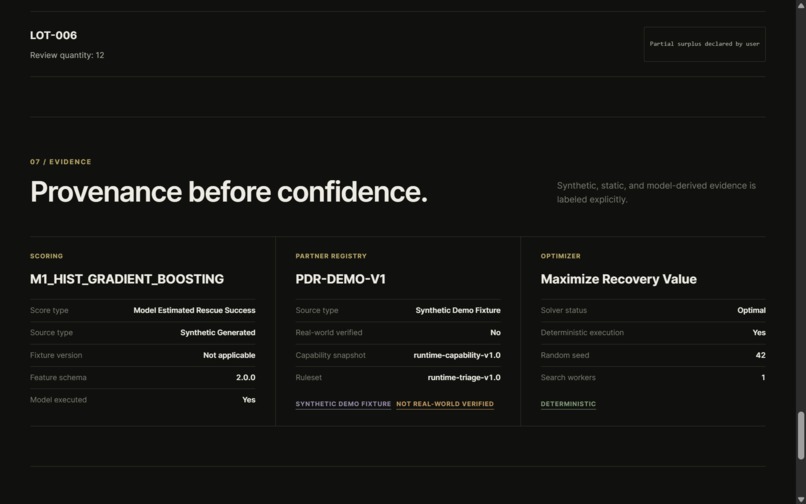Click the scrollbar up arrow

pyautogui.click(x=800, y=4)
